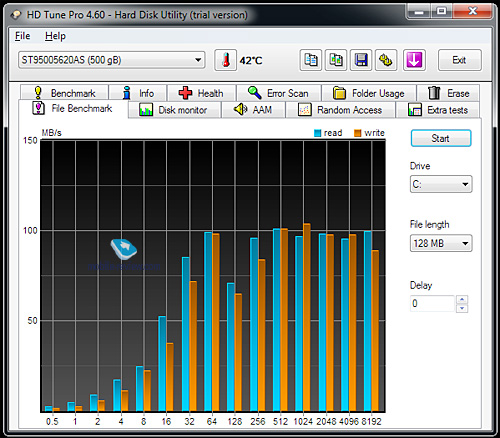Increase the Delay value with up arrow
Screen dimensions: 500x438
click(x=462, y=299)
